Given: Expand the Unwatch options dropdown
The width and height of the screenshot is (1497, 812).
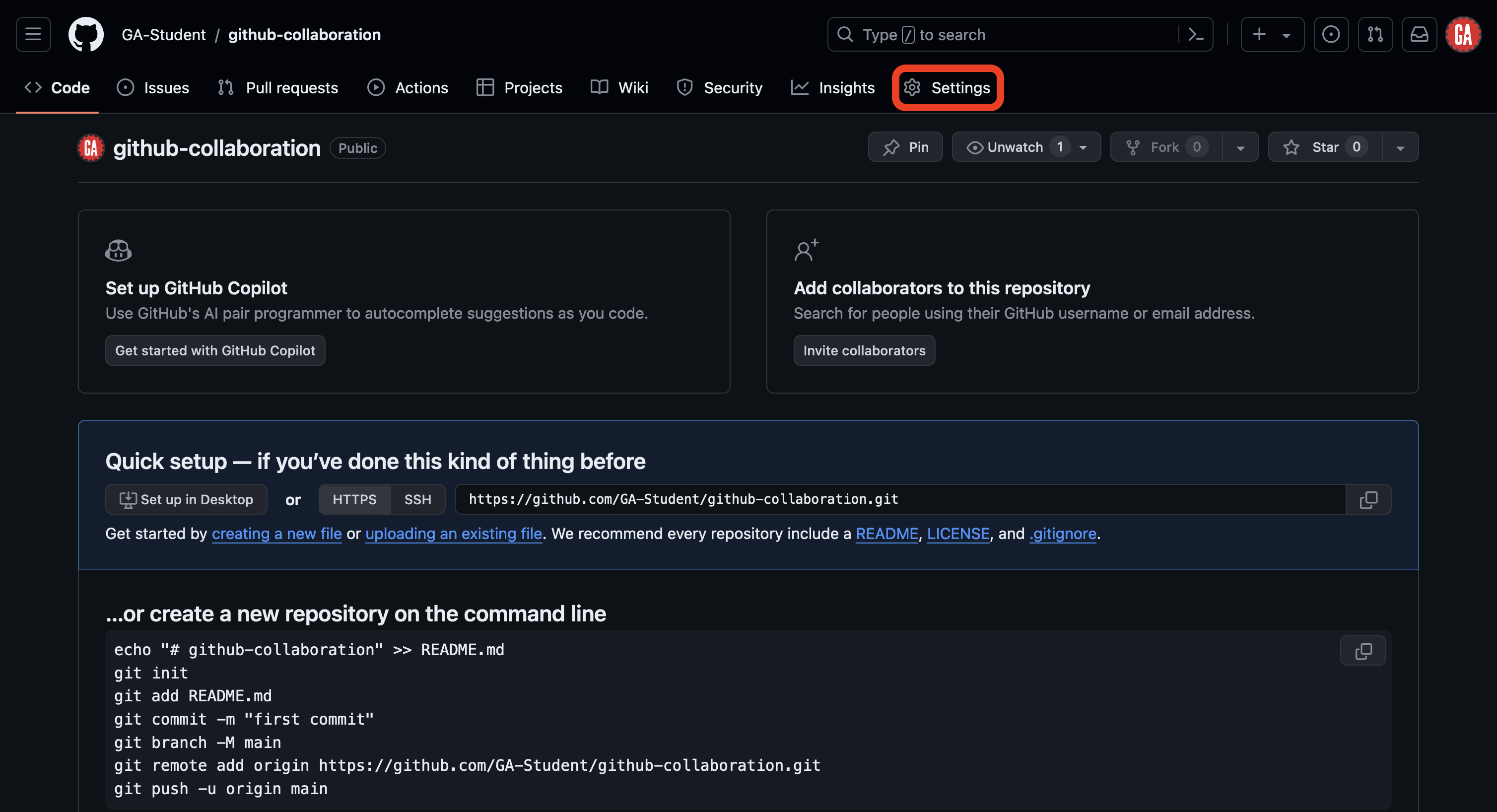Looking at the screenshot, I should tap(1083, 147).
